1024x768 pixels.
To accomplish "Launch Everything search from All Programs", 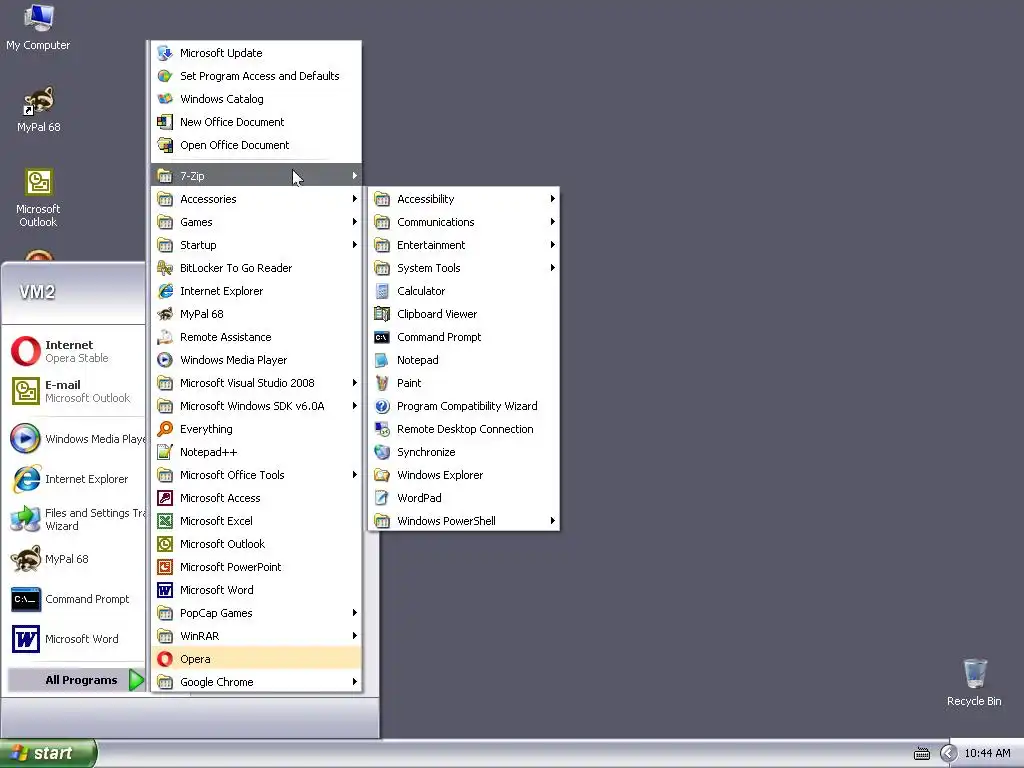I will coord(256,429).
